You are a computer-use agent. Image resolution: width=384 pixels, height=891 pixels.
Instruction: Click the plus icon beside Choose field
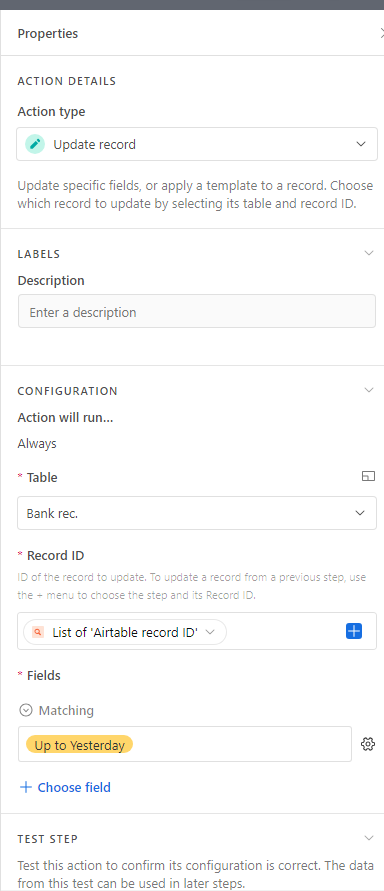point(26,787)
